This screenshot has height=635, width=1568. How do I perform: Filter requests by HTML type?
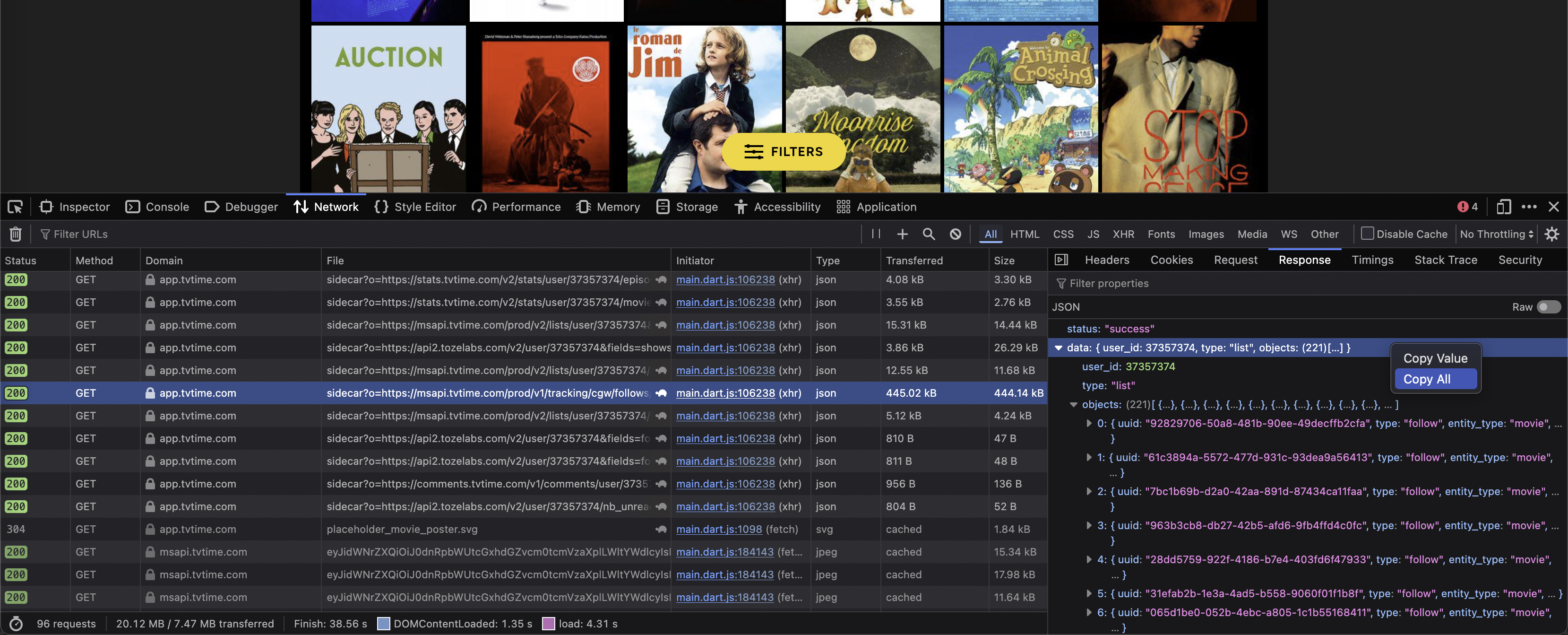(x=1025, y=234)
